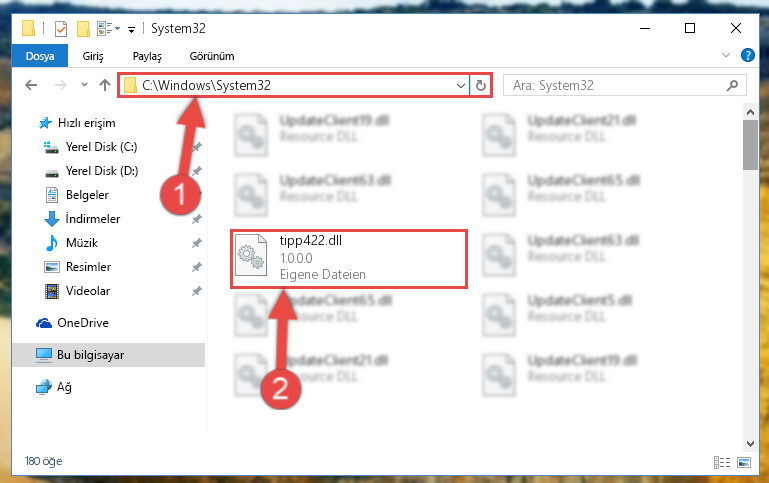769x483 pixels.
Task: Open the Help question mark icon
Action: 747,55
